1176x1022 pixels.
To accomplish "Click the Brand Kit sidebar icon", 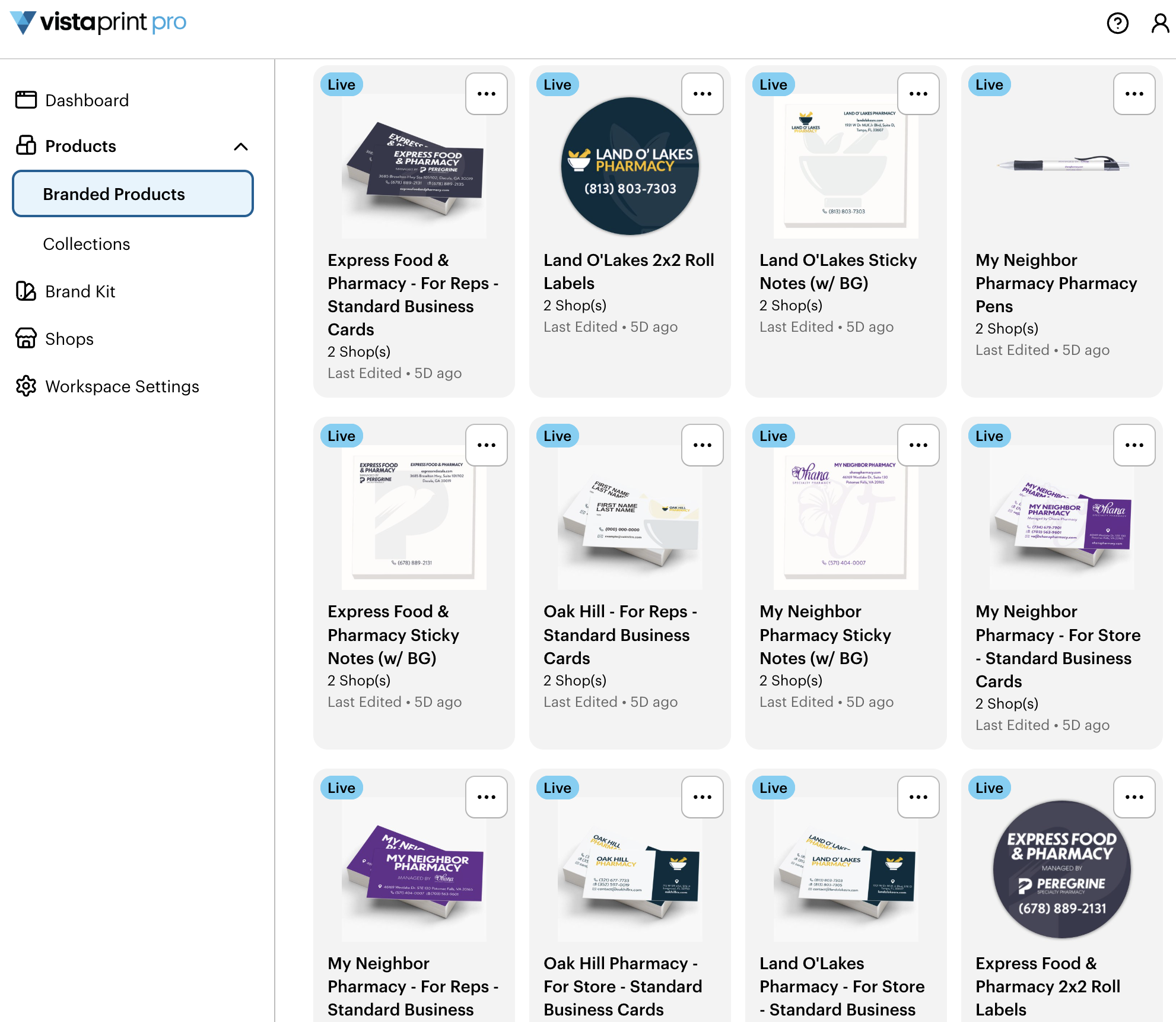I will pos(26,291).
